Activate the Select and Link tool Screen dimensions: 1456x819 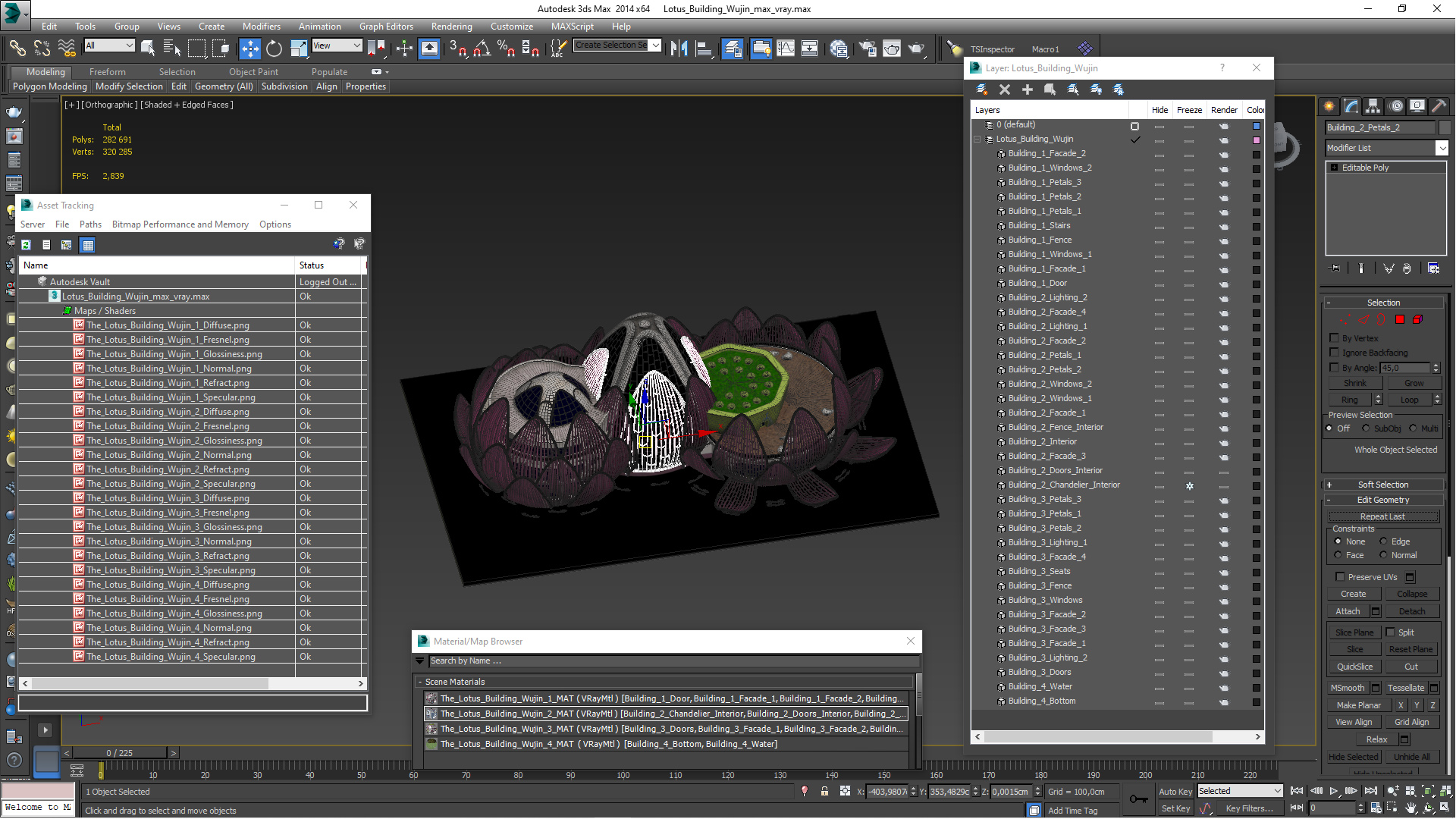pyautogui.click(x=17, y=49)
